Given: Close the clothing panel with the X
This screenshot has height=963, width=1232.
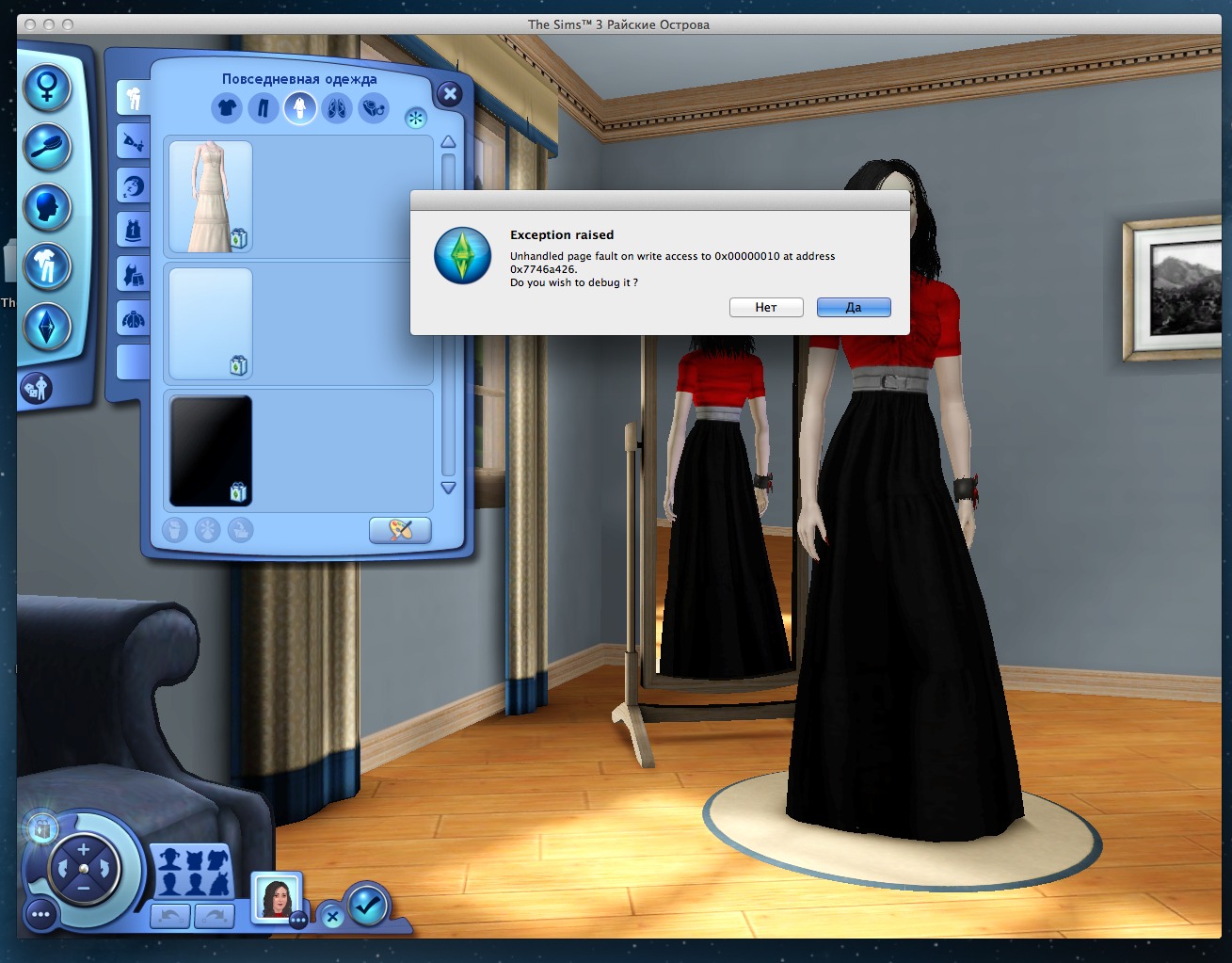Looking at the screenshot, I should point(450,93).
